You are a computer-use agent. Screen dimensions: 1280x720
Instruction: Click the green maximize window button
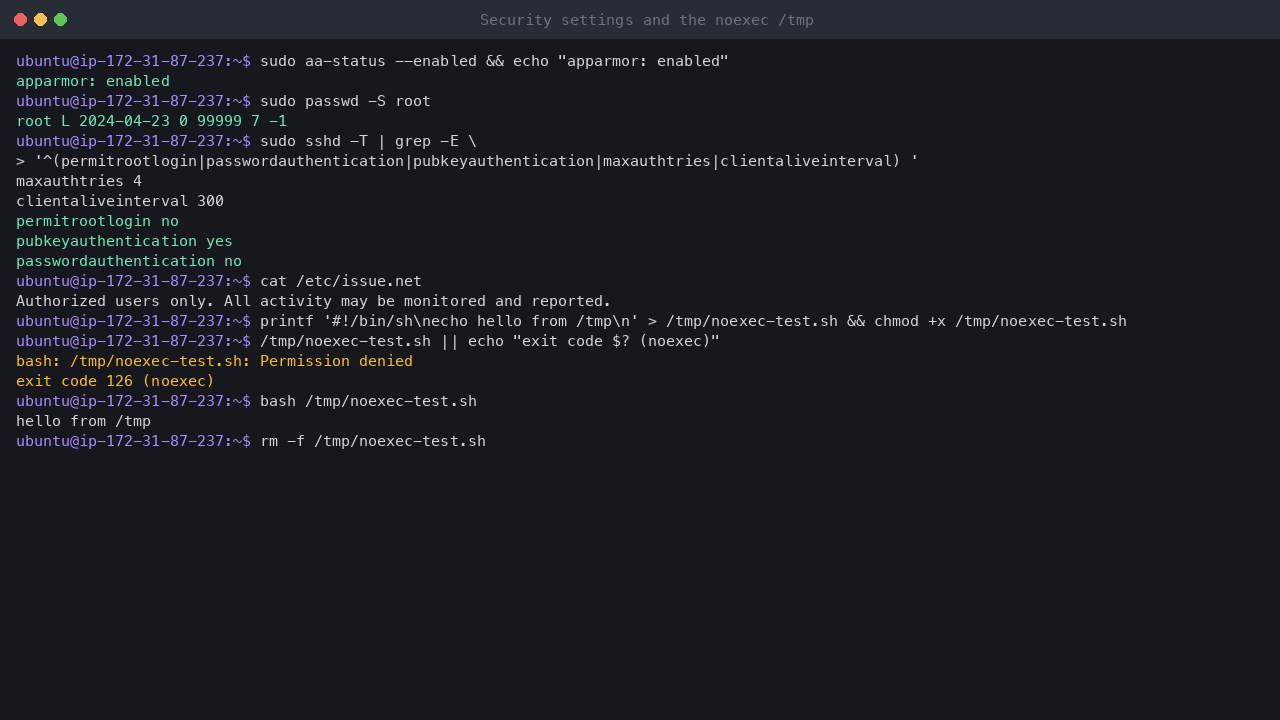60,20
